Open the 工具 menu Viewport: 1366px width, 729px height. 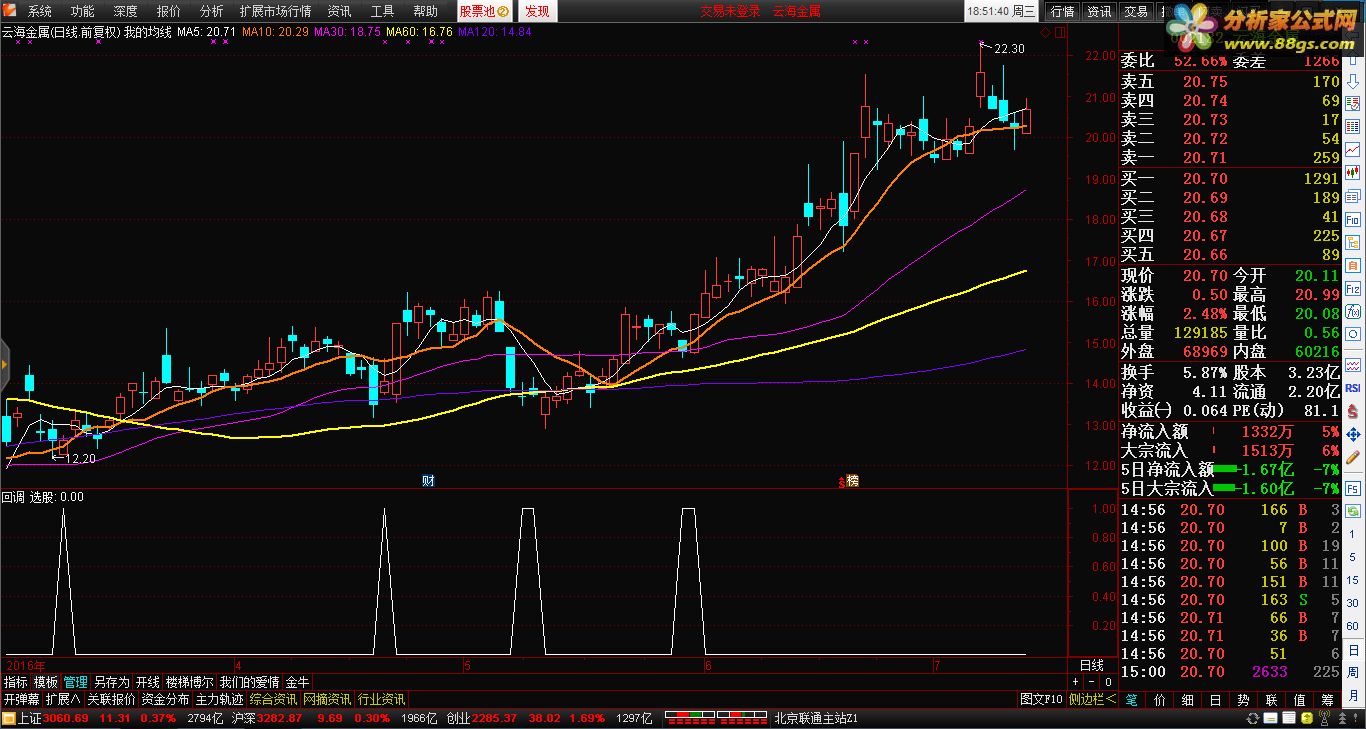382,11
